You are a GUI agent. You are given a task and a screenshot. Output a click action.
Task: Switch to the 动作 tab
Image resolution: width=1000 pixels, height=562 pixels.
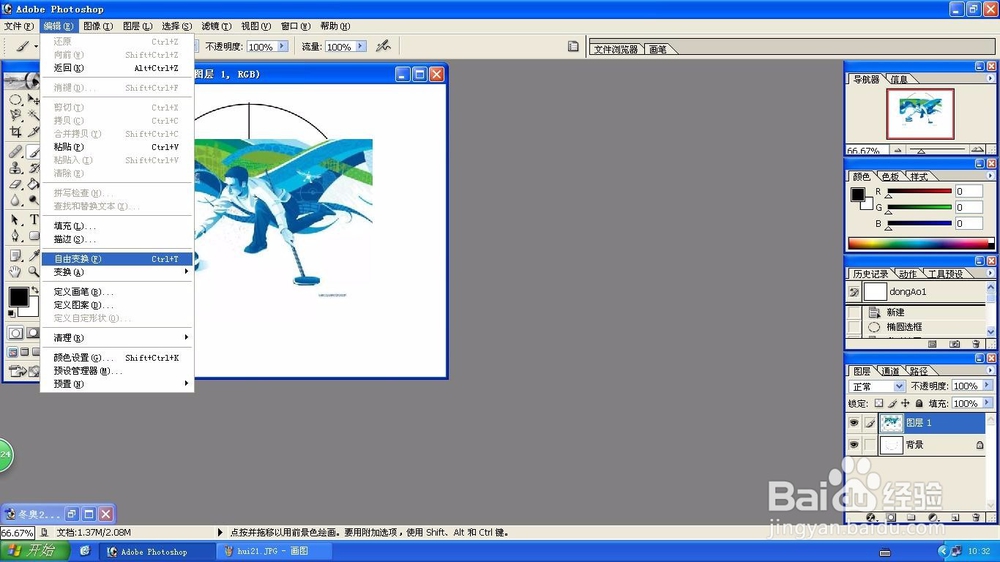click(908, 274)
